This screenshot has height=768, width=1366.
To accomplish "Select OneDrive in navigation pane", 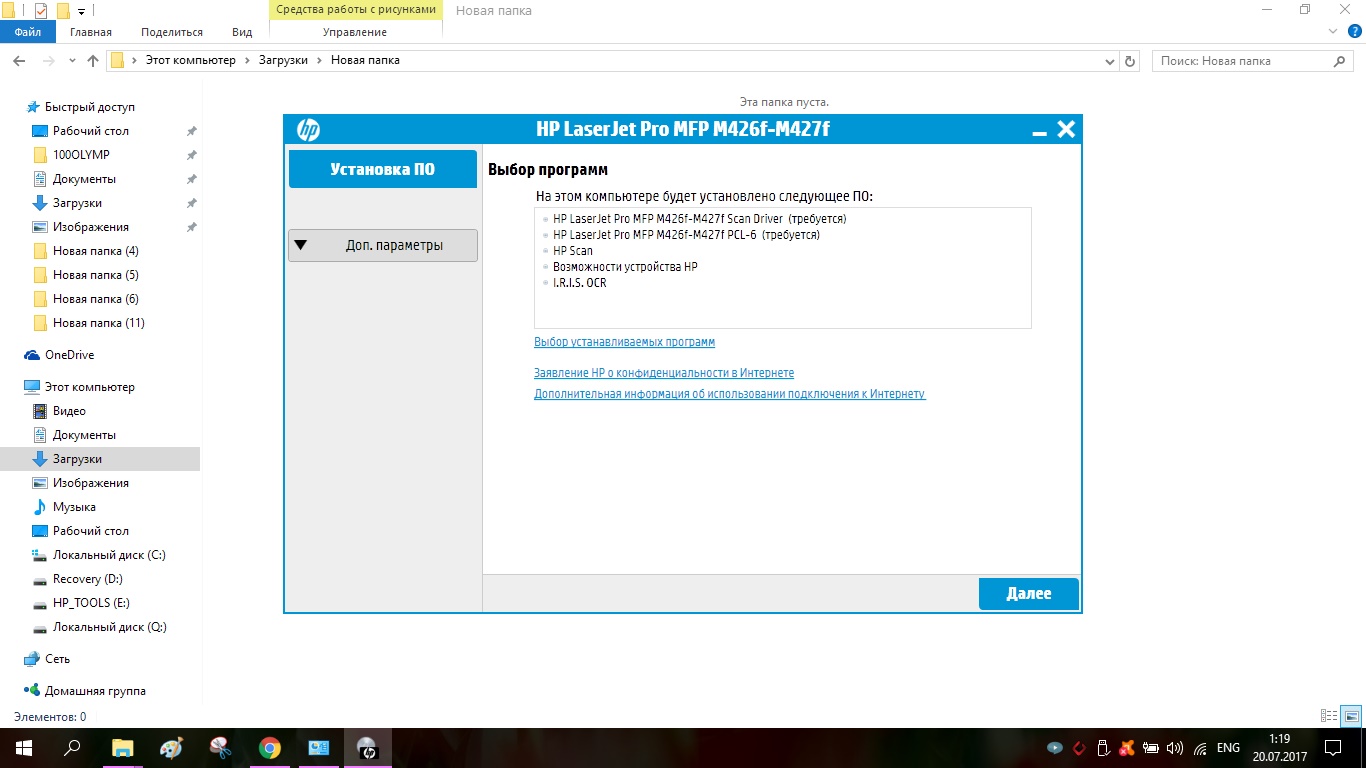I will click(x=69, y=355).
